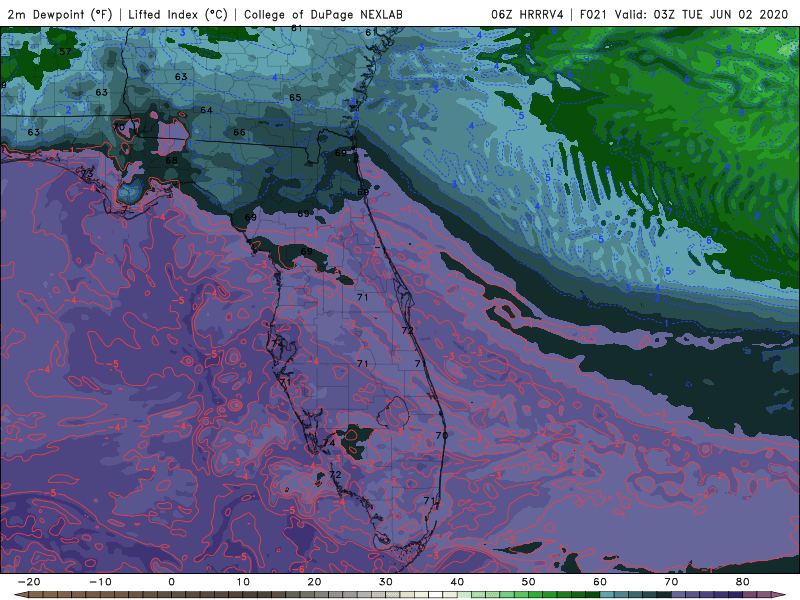
Task: Select the 'Valid: 03Z TUE JUN 02 2020' text
Action: (x=702, y=14)
